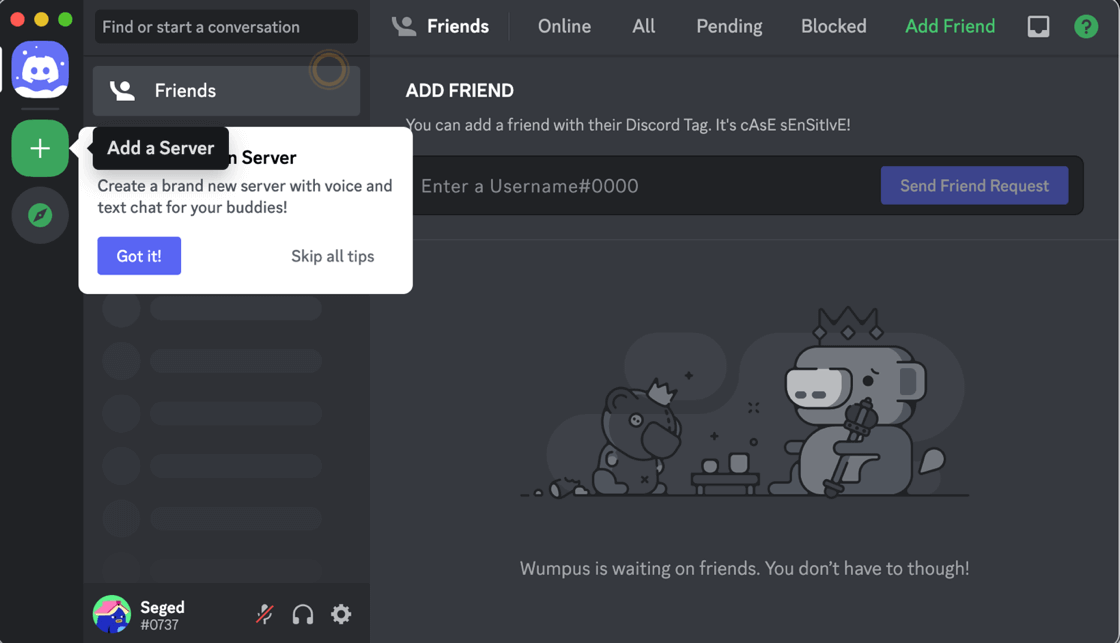The height and width of the screenshot is (643, 1120).
Task: Click the Friends icon in the channel list
Action: tap(122, 90)
